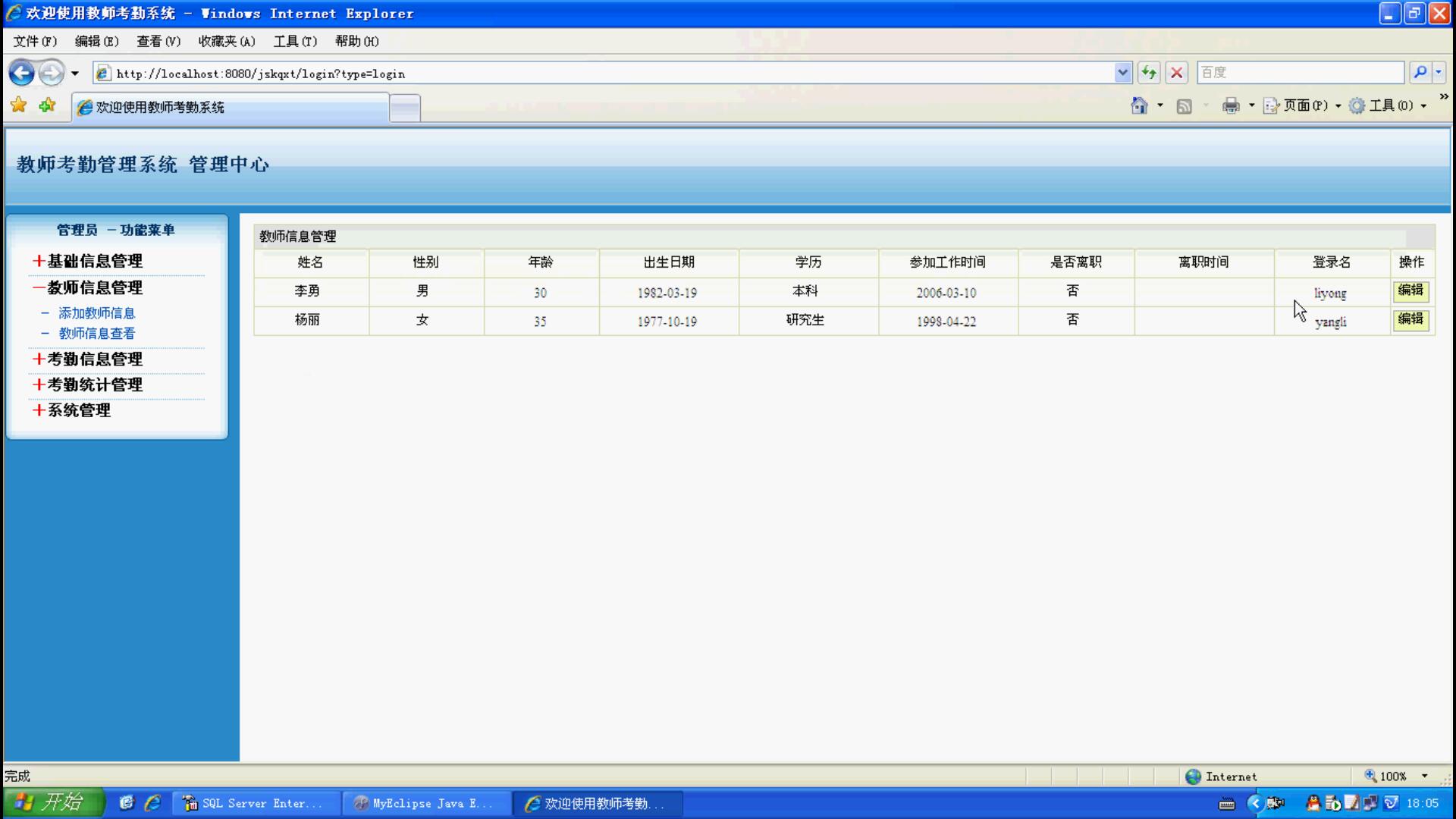Click the Add to Favorites icon

coord(47,105)
